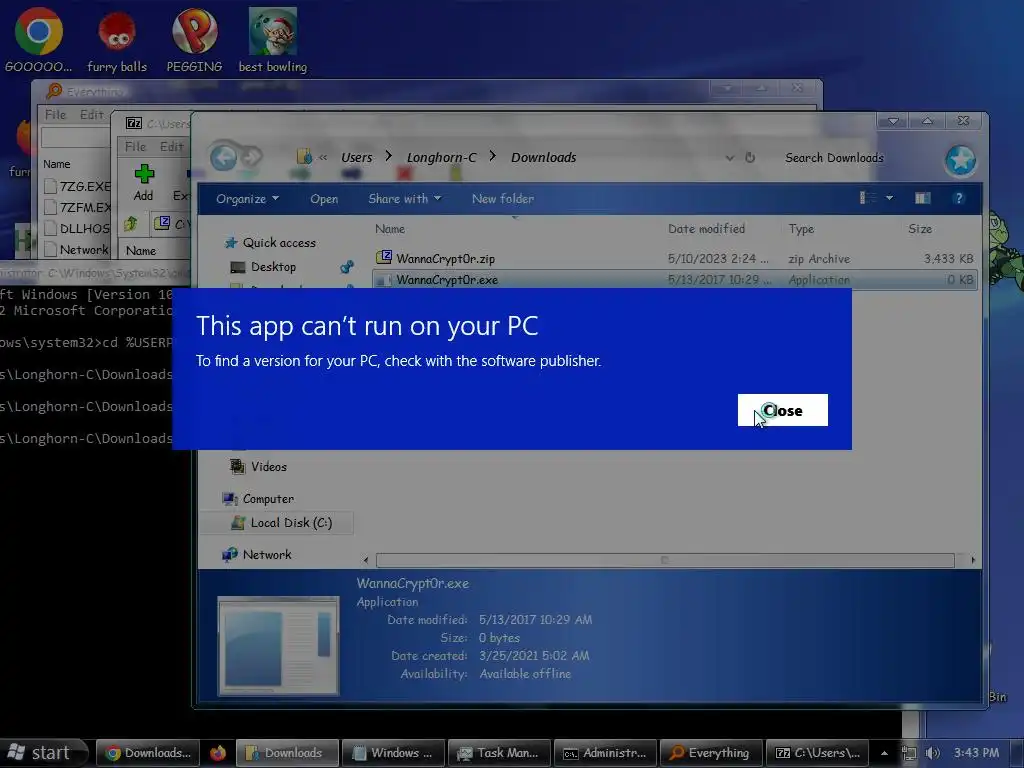Open the Organize menu
Viewport: 1024px width, 768px height.
click(248, 199)
